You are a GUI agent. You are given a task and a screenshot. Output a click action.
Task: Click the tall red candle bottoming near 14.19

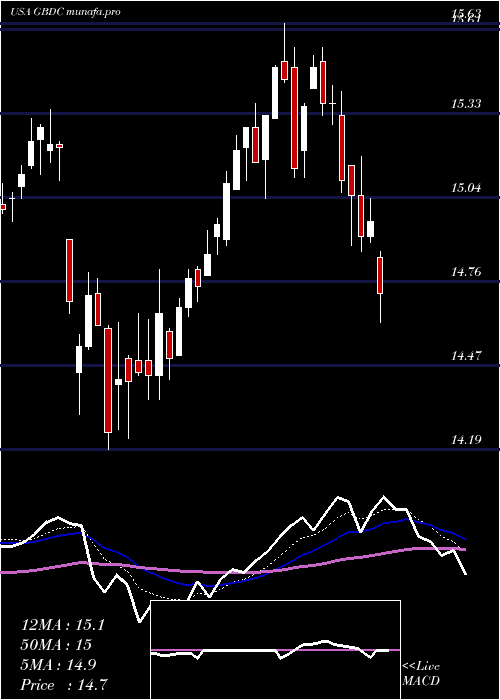point(108,380)
